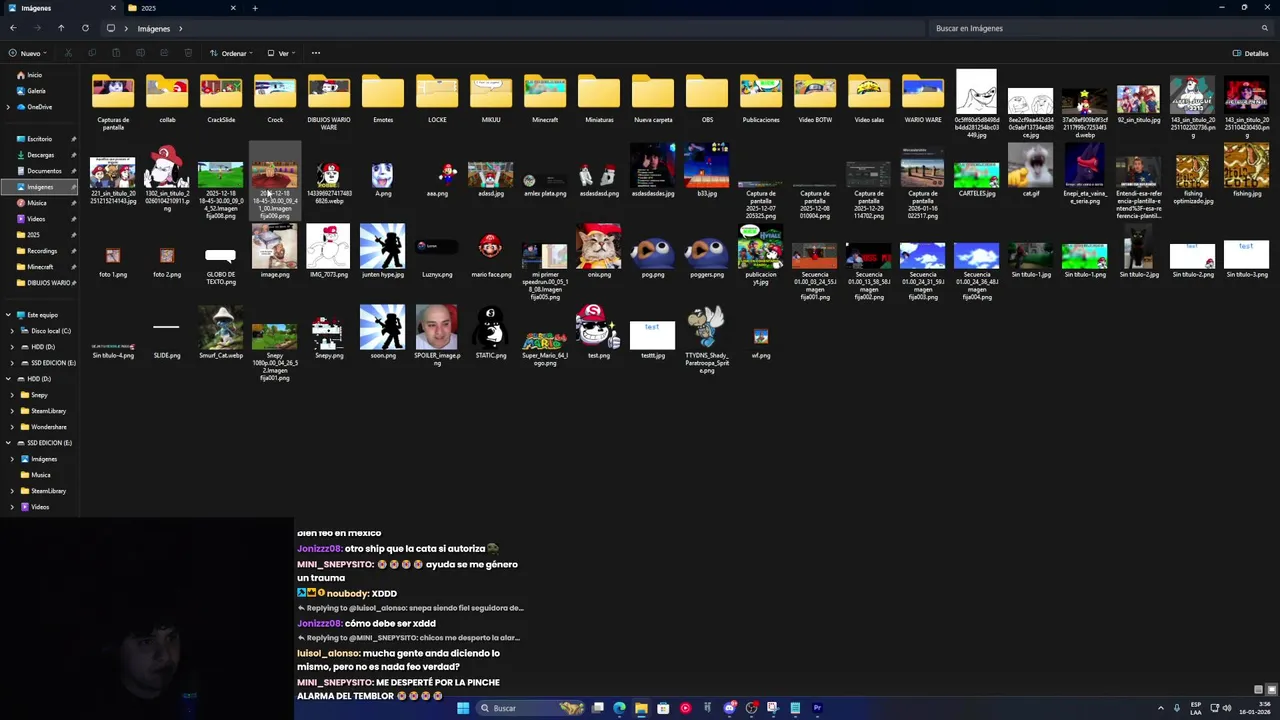Open Galería in the navigation pane
Screen dimensions: 1280x720
coord(30,91)
